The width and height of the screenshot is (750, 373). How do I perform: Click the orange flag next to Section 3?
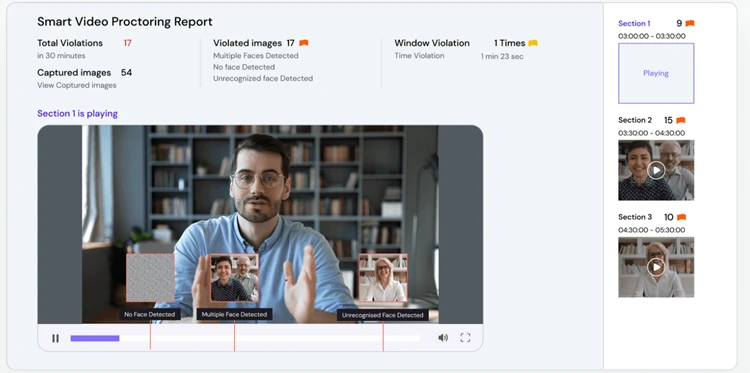[682, 217]
